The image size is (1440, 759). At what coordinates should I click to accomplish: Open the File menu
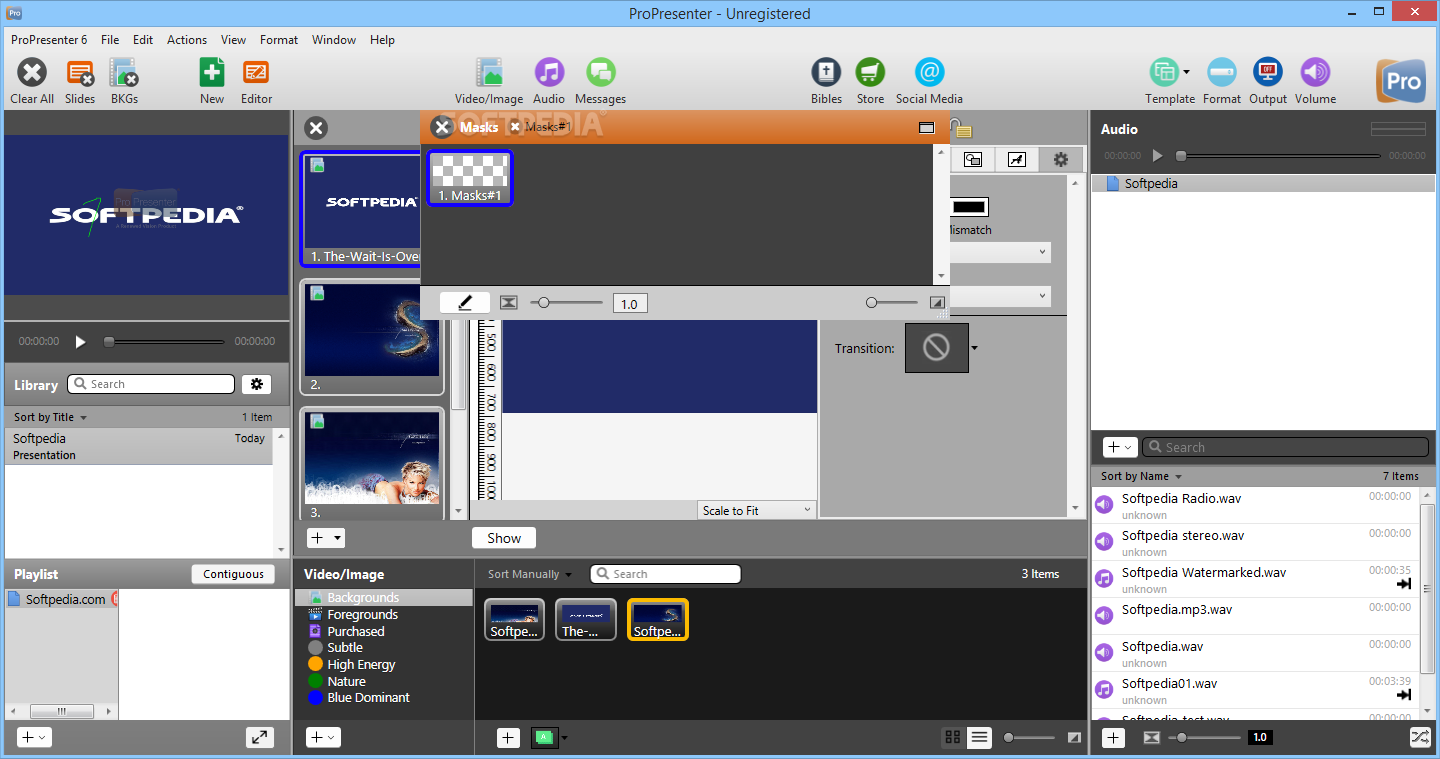[110, 40]
